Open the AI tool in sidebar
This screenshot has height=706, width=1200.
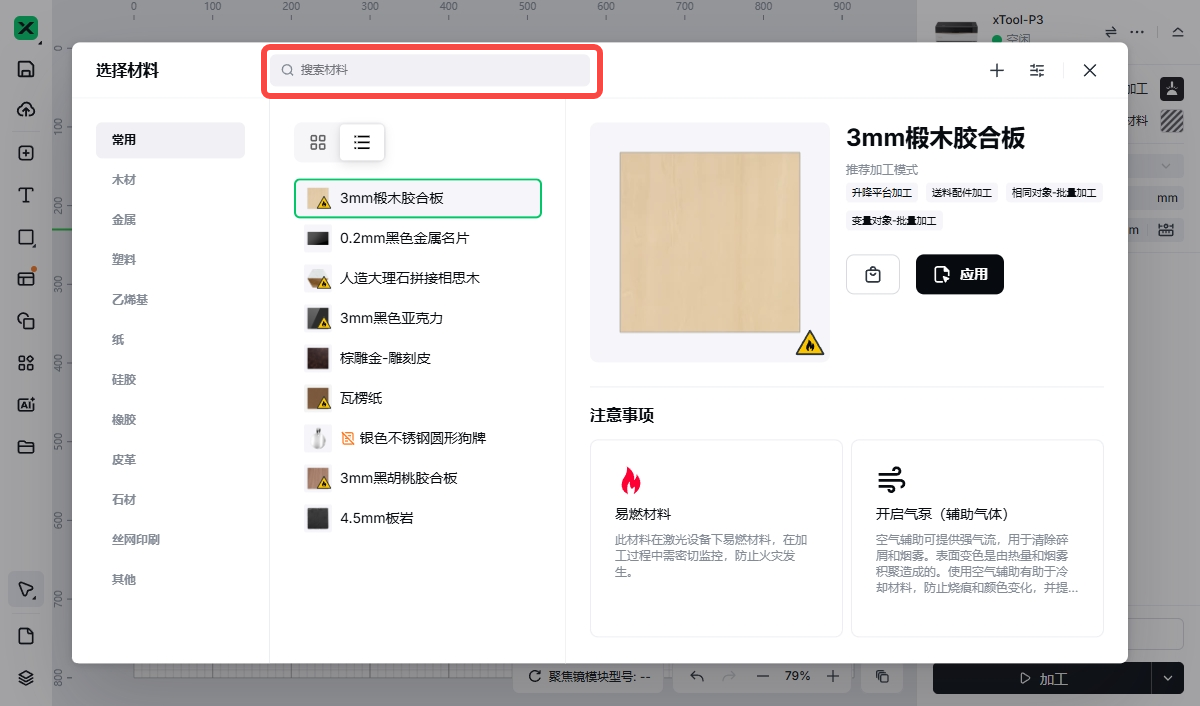pyautogui.click(x=26, y=404)
